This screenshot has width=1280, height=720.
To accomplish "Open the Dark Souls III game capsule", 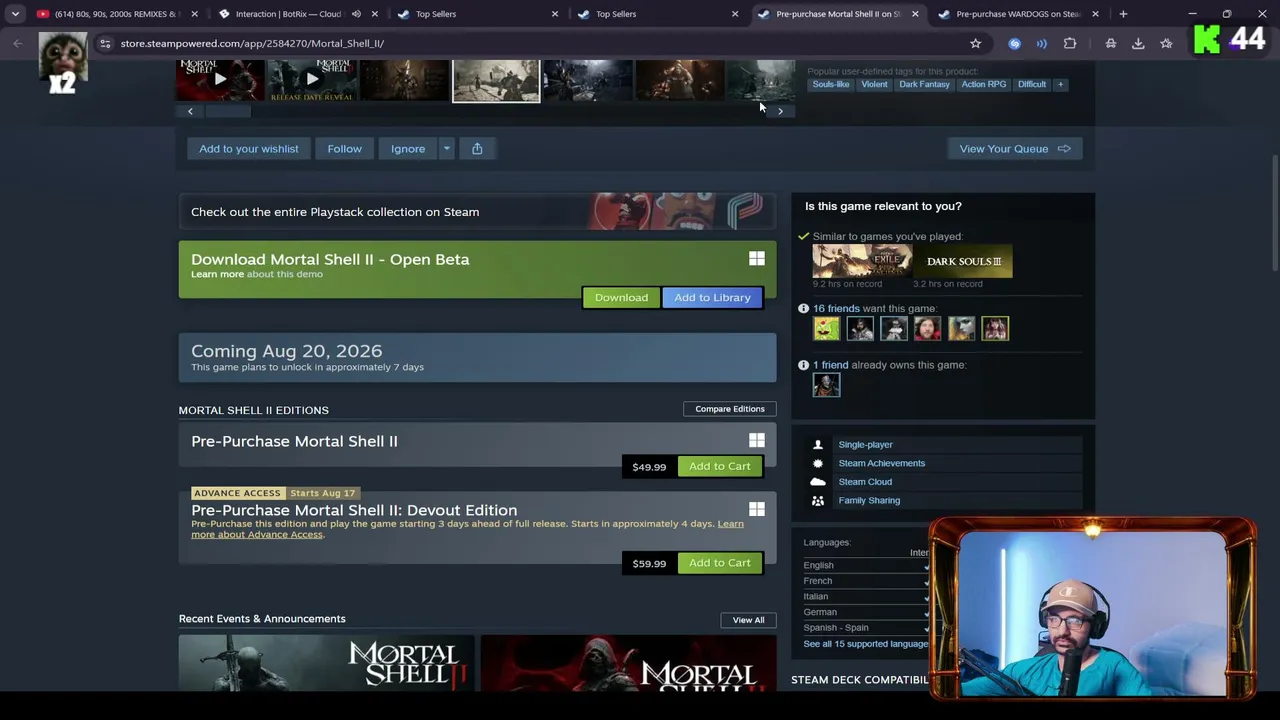I will point(962,261).
